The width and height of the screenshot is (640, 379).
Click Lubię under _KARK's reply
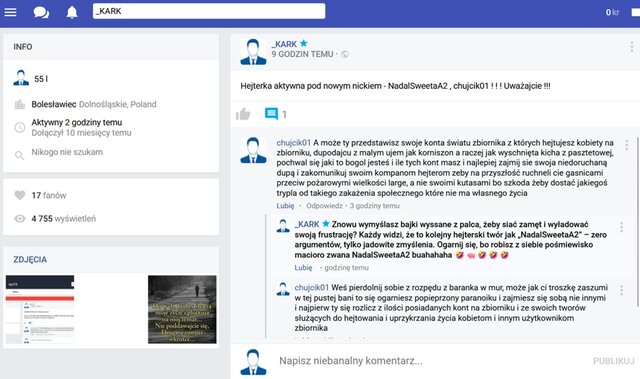[303, 268]
